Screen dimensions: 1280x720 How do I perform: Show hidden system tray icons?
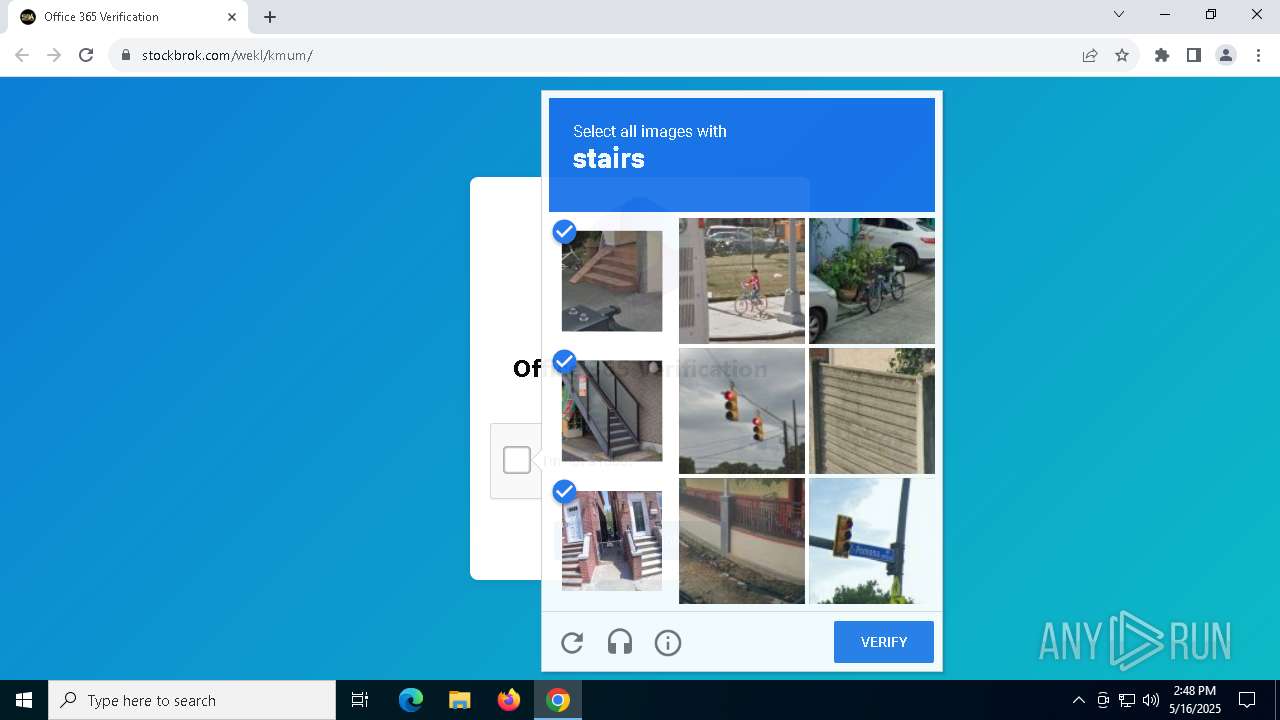pos(1078,700)
